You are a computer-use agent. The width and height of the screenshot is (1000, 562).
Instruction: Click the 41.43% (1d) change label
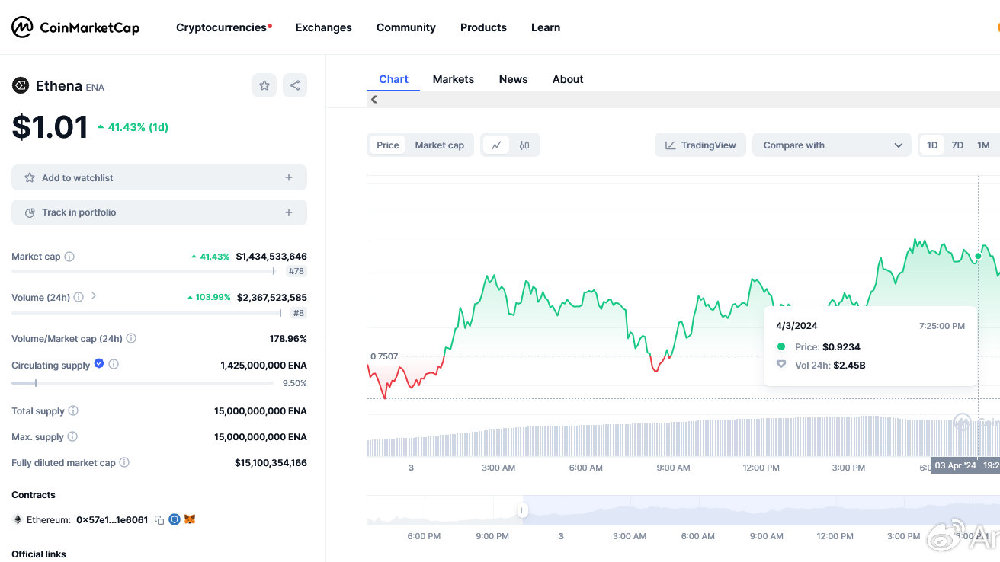133,127
